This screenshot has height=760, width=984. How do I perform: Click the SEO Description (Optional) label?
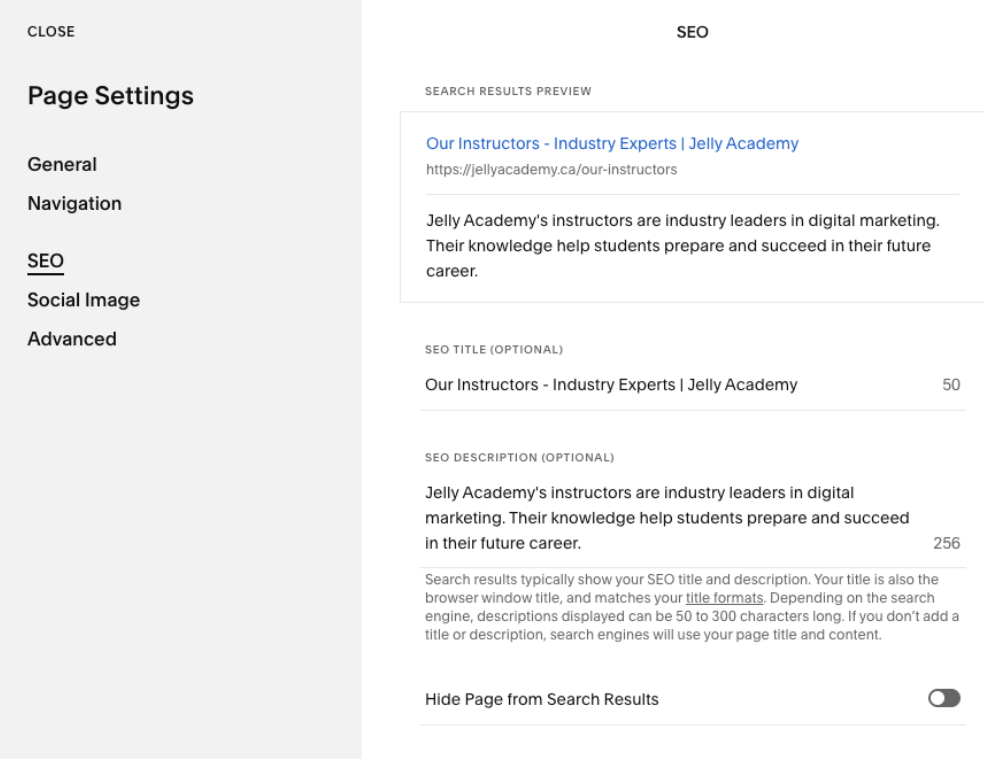(519, 458)
